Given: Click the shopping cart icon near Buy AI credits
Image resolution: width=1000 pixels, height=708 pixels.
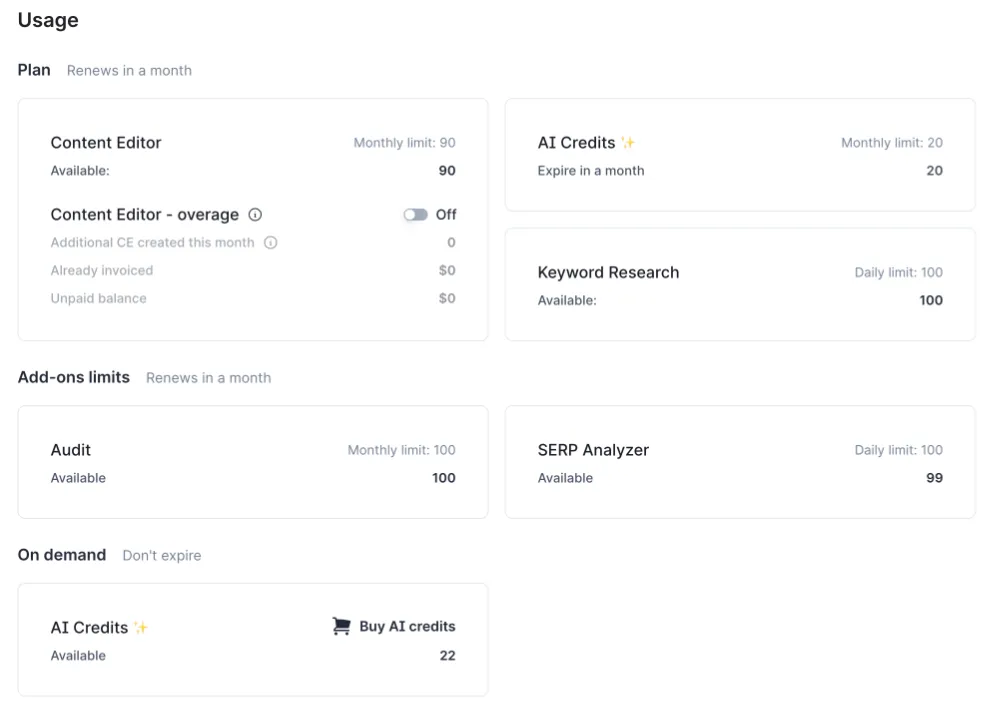Looking at the screenshot, I should [340, 626].
